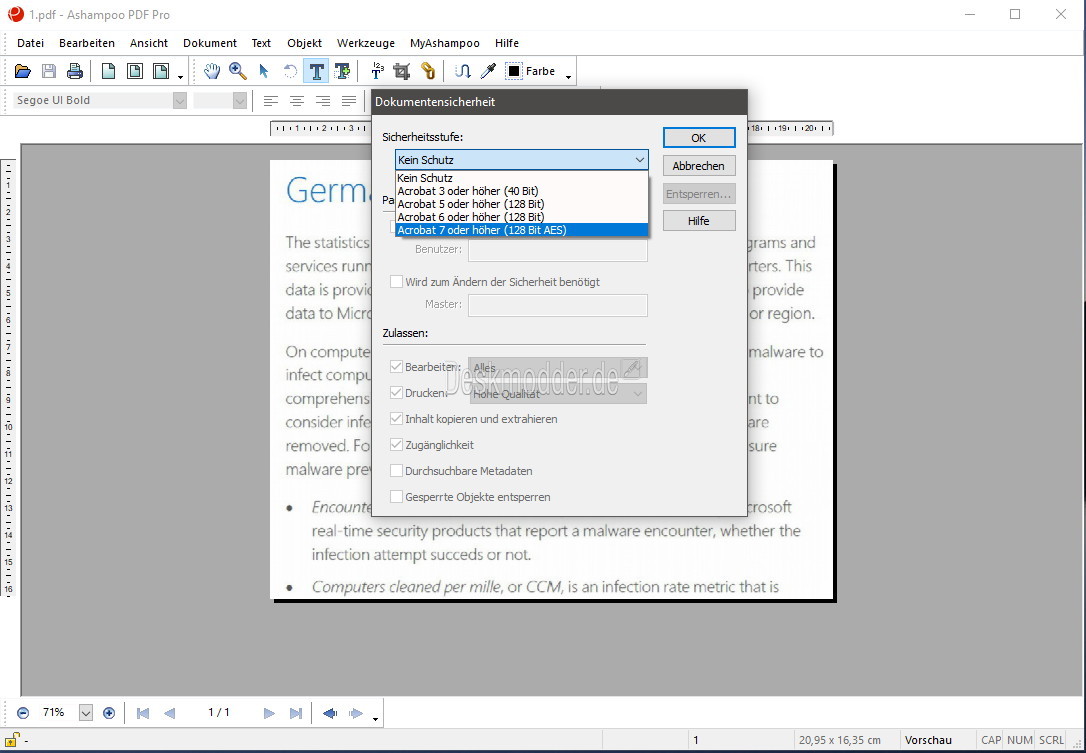The height and width of the screenshot is (753, 1086).
Task: Select the zoom magnifier tool
Action: pos(238,71)
